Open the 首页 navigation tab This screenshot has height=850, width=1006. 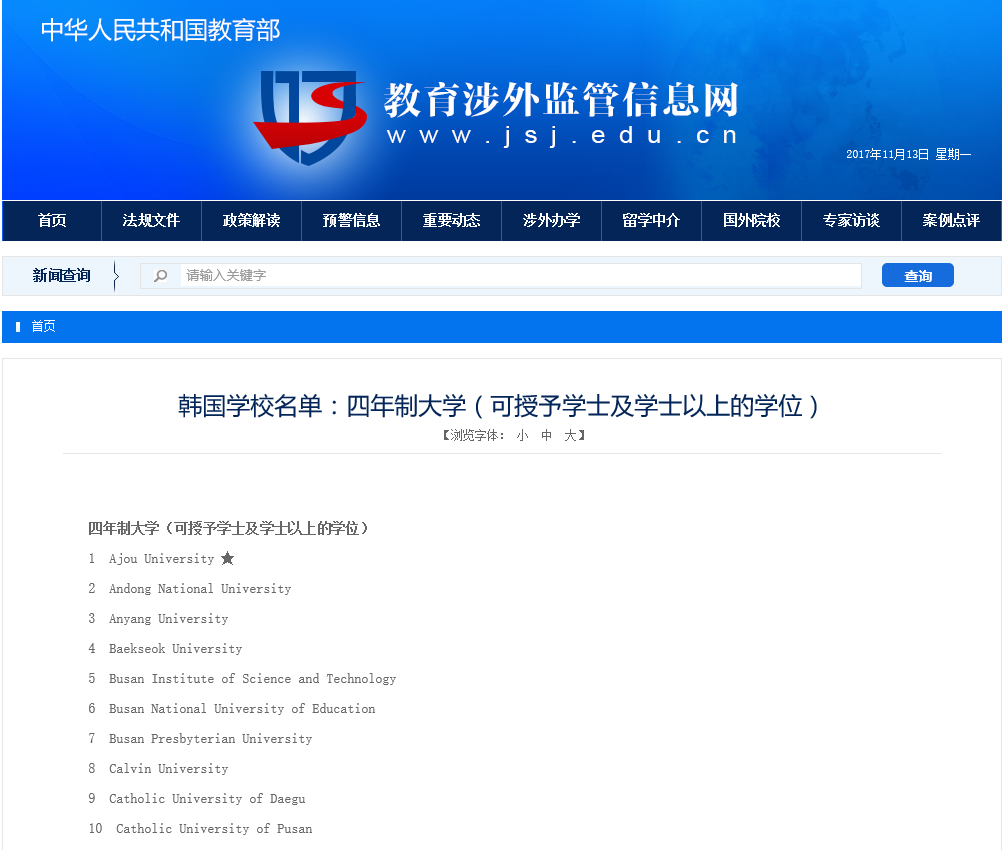[52, 221]
